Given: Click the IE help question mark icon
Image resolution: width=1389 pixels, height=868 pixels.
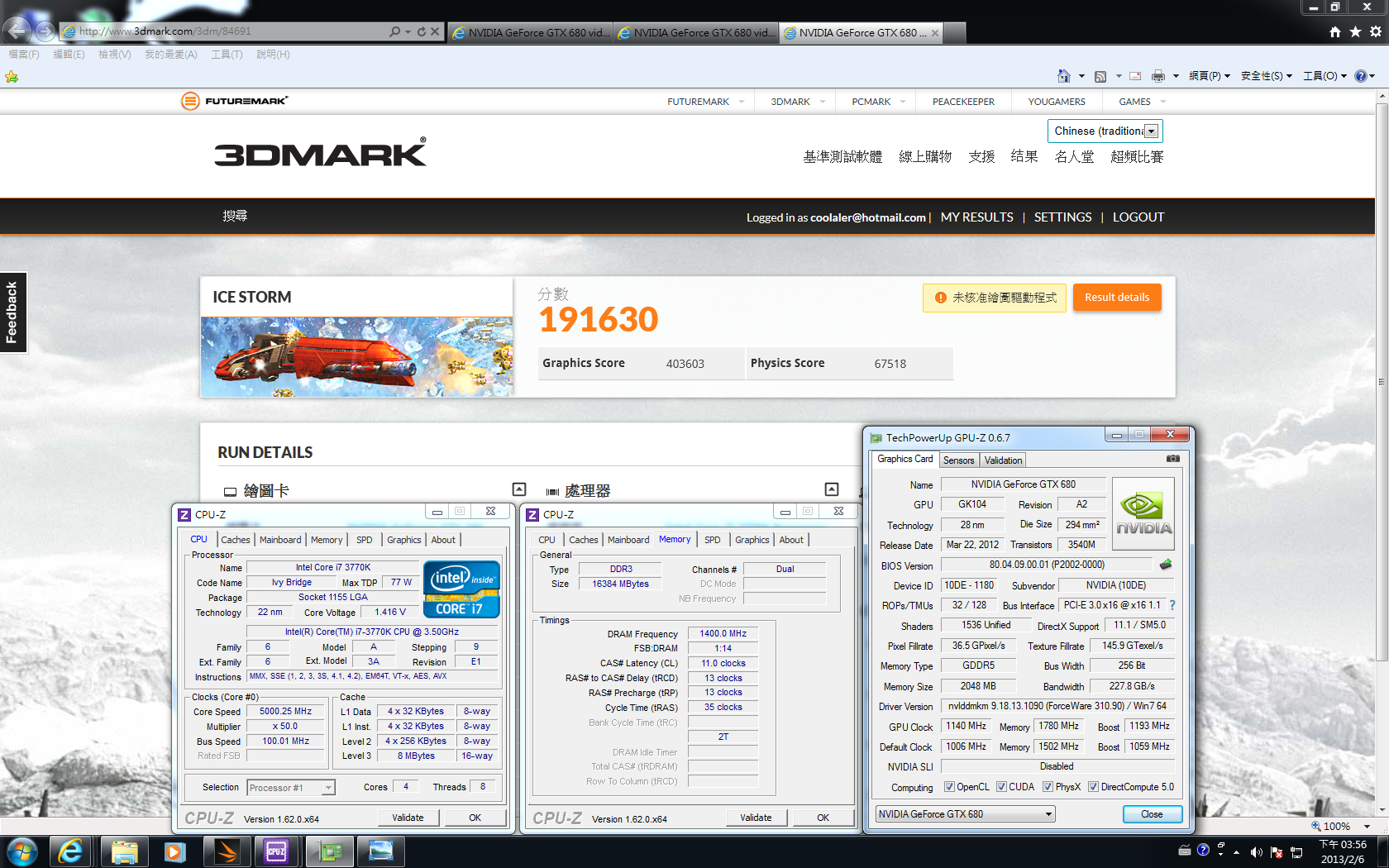Looking at the screenshot, I should tap(1361, 76).
